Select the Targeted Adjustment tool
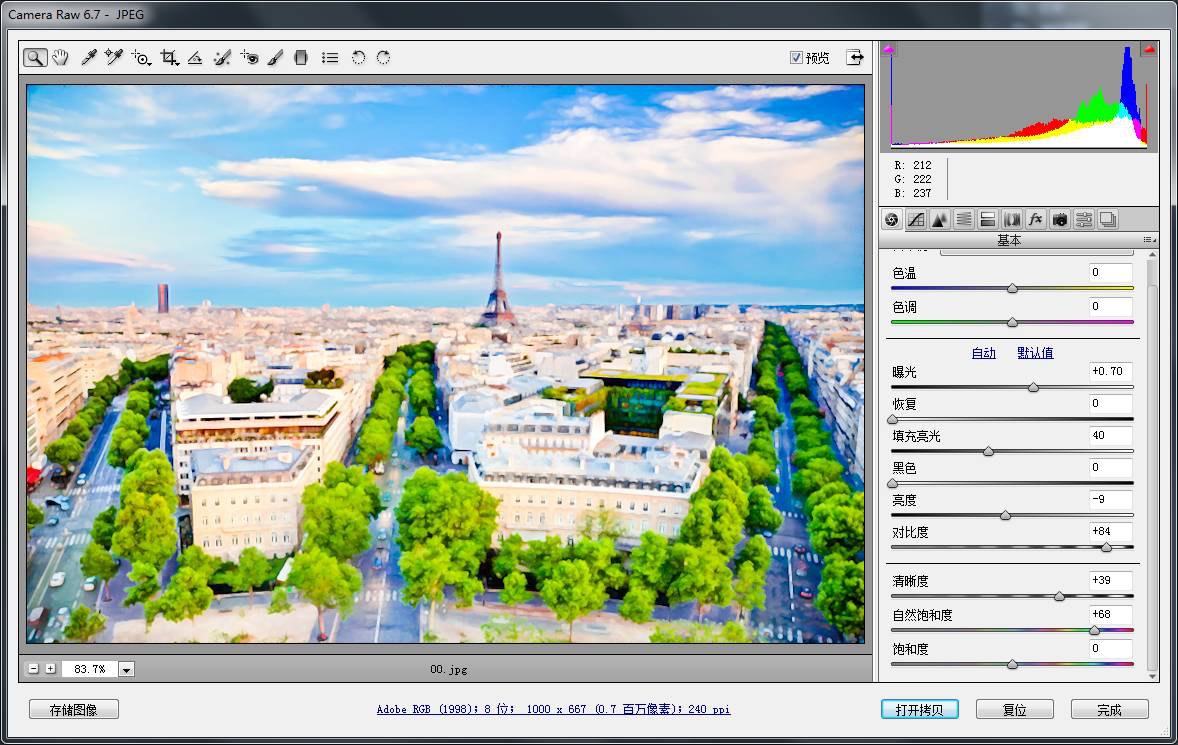The width and height of the screenshot is (1178, 745). [x=140, y=58]
